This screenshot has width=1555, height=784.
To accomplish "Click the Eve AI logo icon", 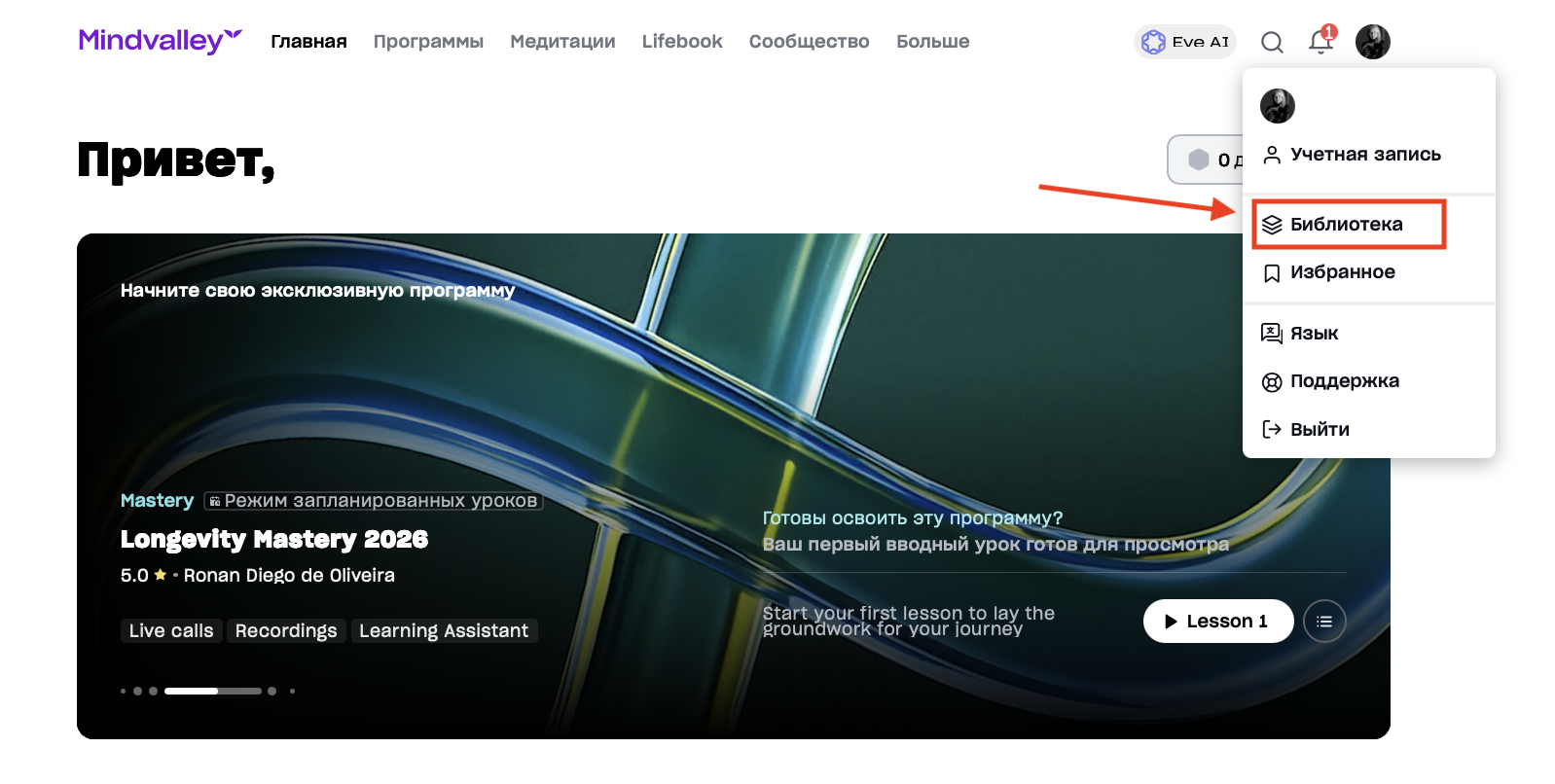I will pyautogui.click(x=1154, y=42).
